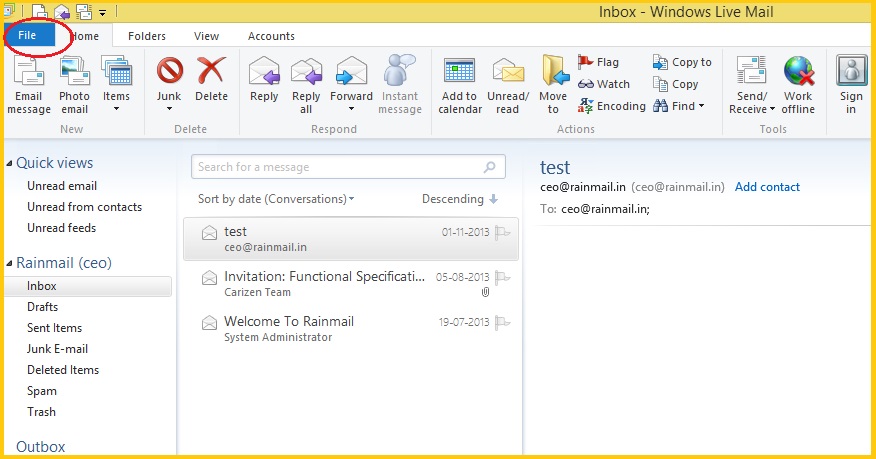
Task: Toggle Descending sort order
Action: (x=459, y=199)
